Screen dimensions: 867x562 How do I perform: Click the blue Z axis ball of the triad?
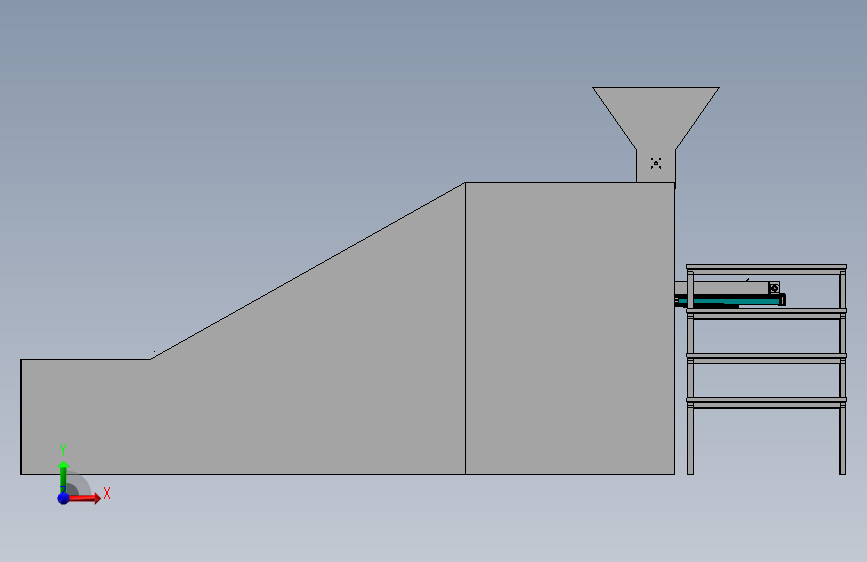coord(64,498)
